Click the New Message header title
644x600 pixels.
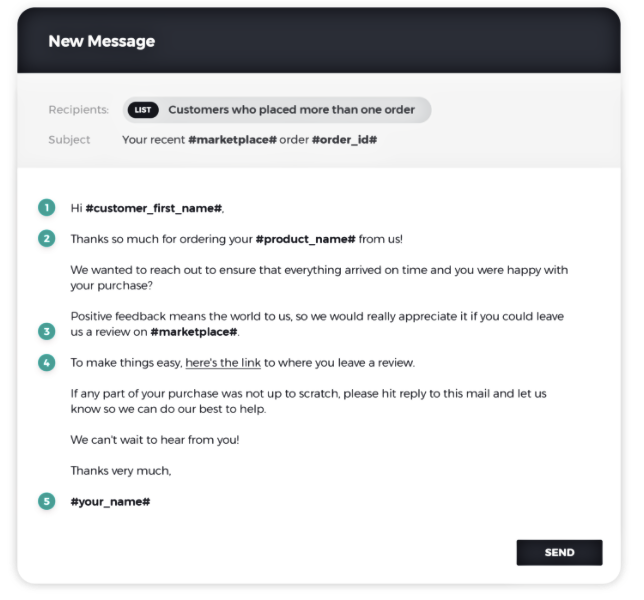[101, 42]
